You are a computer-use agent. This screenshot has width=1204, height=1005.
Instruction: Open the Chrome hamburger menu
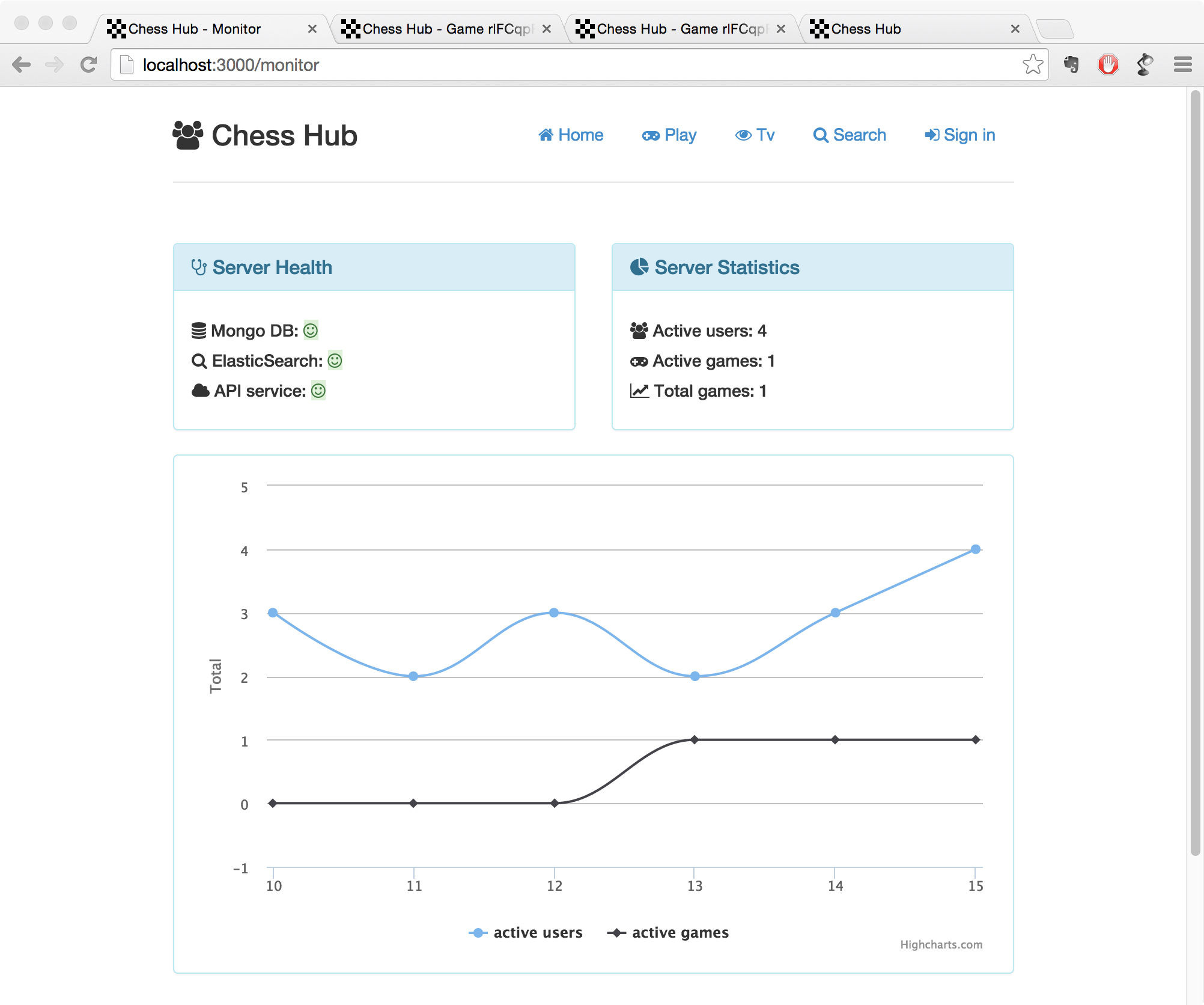coord(1182,64)
